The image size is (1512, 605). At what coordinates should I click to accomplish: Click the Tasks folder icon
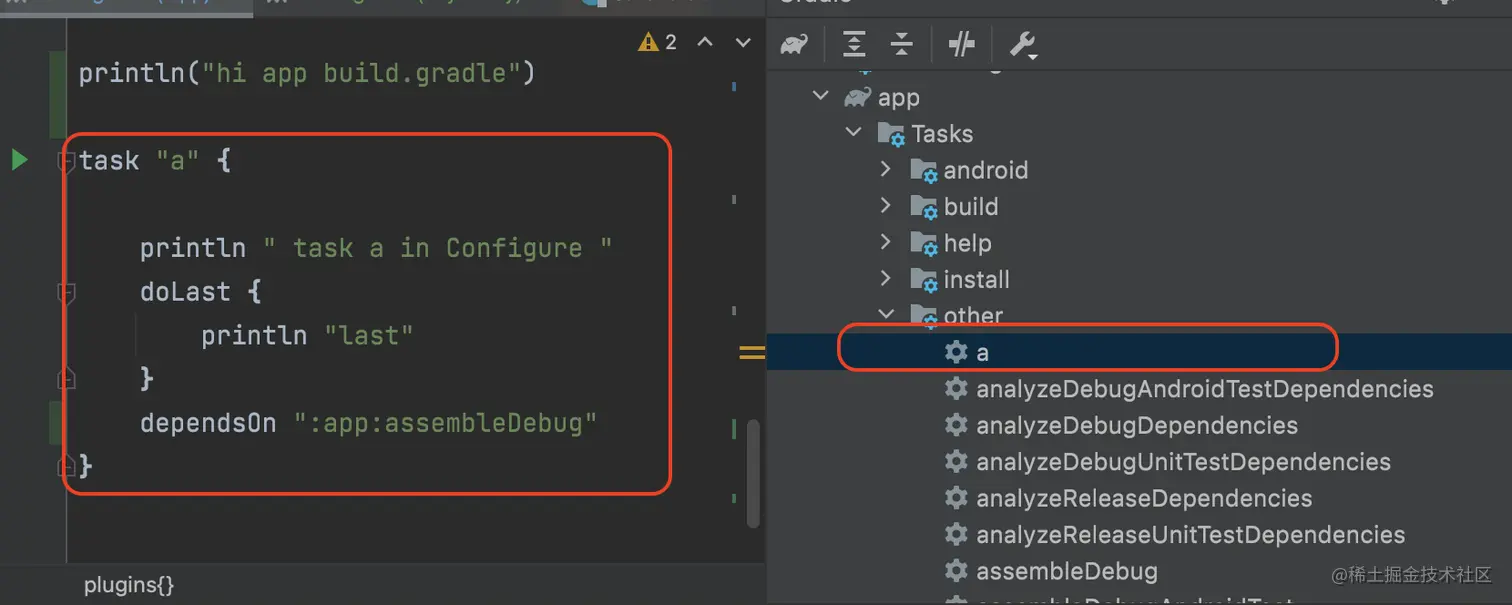pos(891,134)
